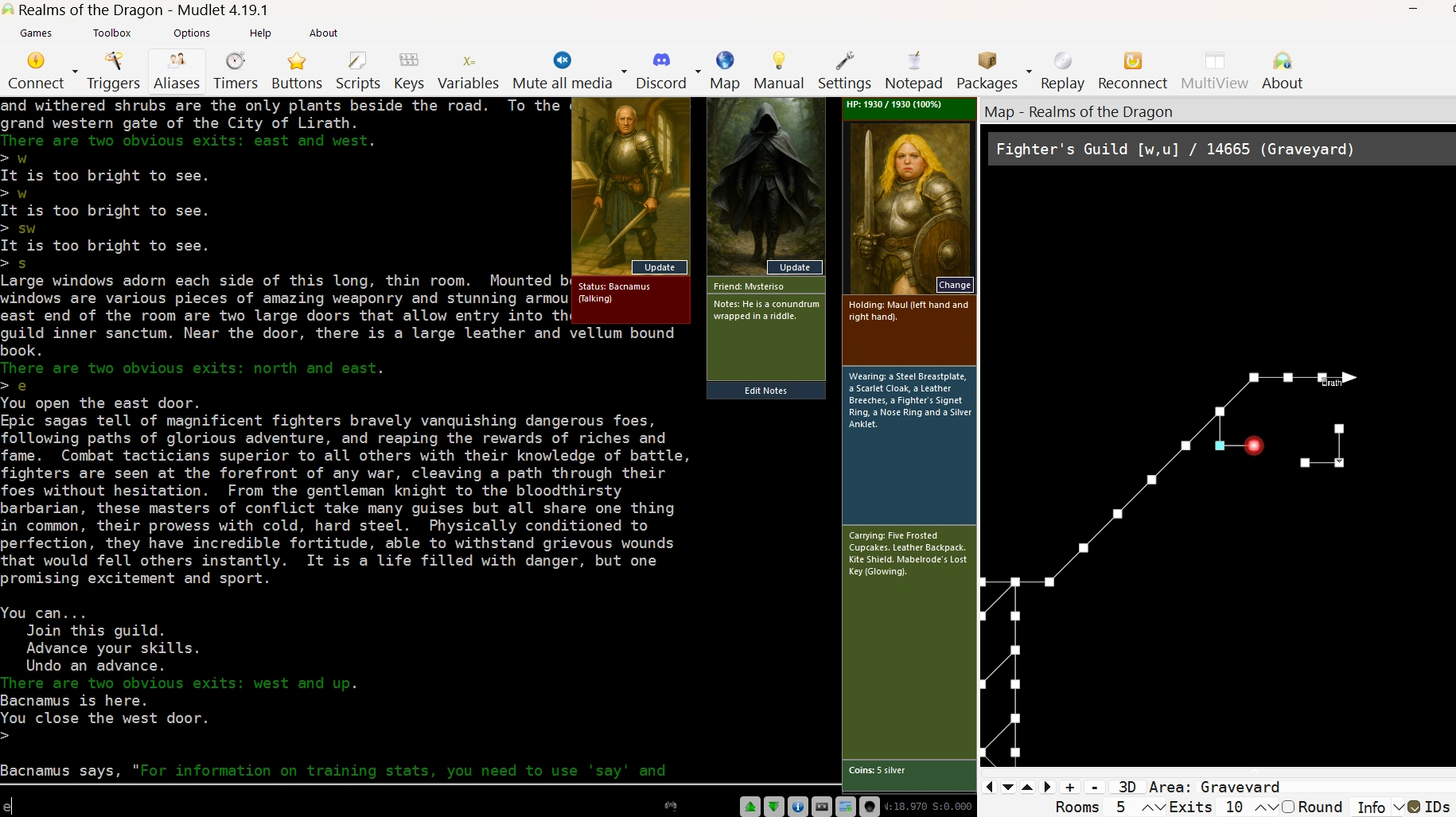Open the Aliases editor

tap(177, 70)
